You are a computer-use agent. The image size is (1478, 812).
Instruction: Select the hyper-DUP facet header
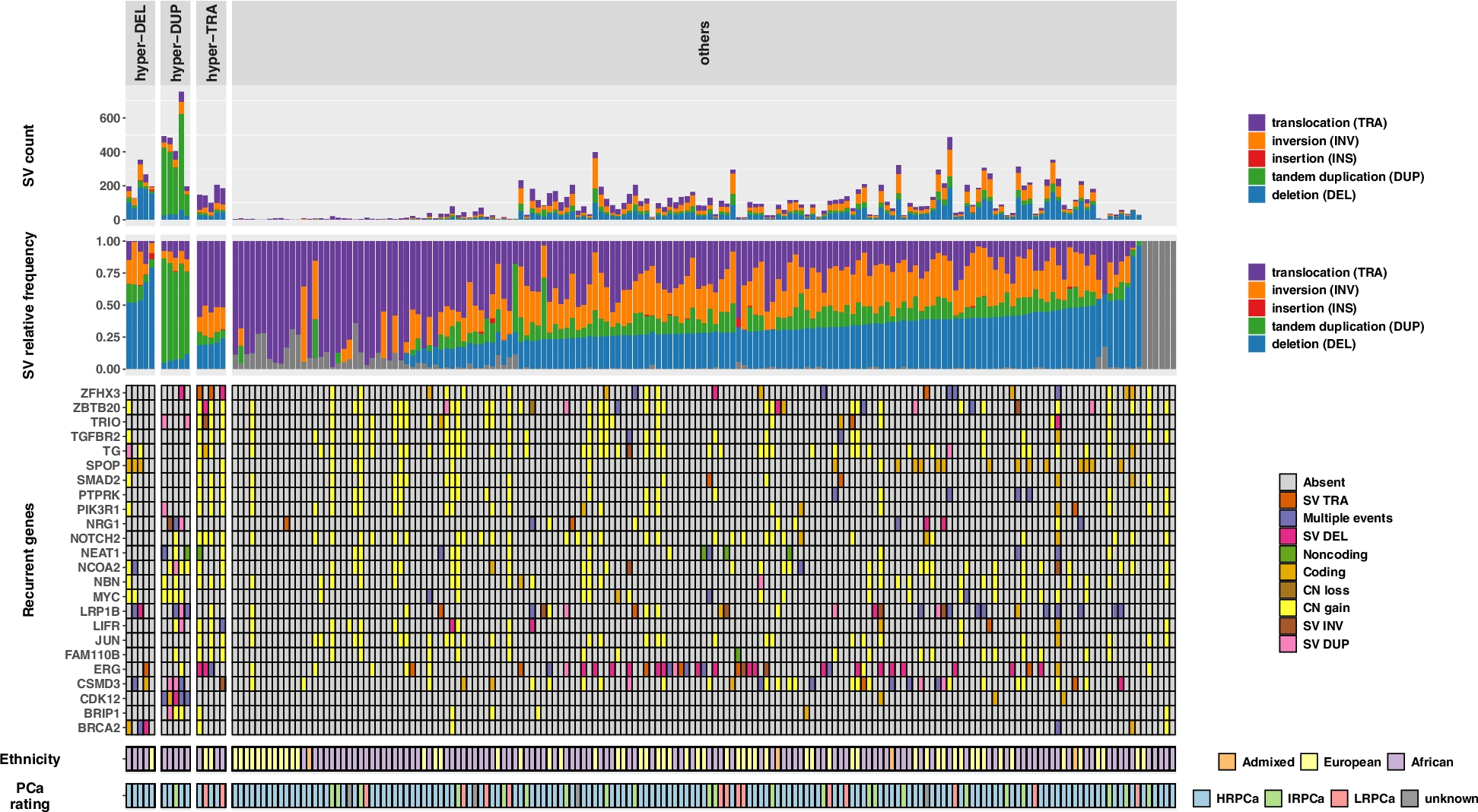click(176, 43)
